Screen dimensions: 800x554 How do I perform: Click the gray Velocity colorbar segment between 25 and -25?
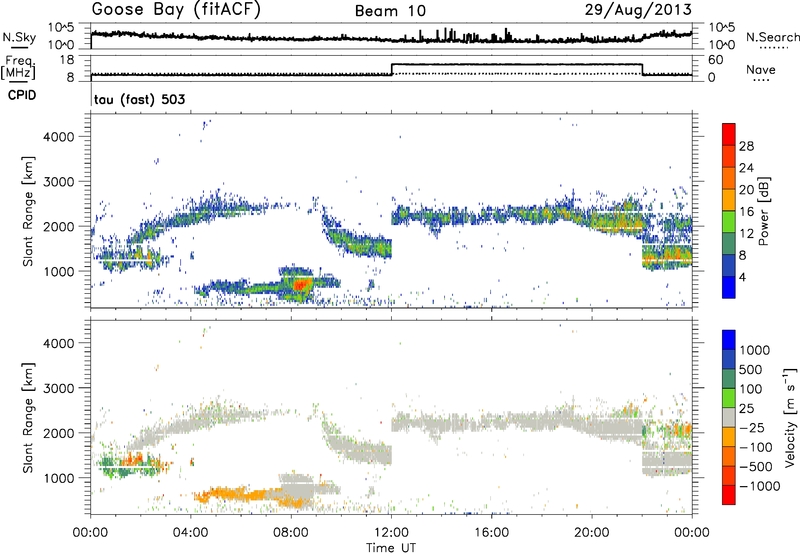[729, 417]
